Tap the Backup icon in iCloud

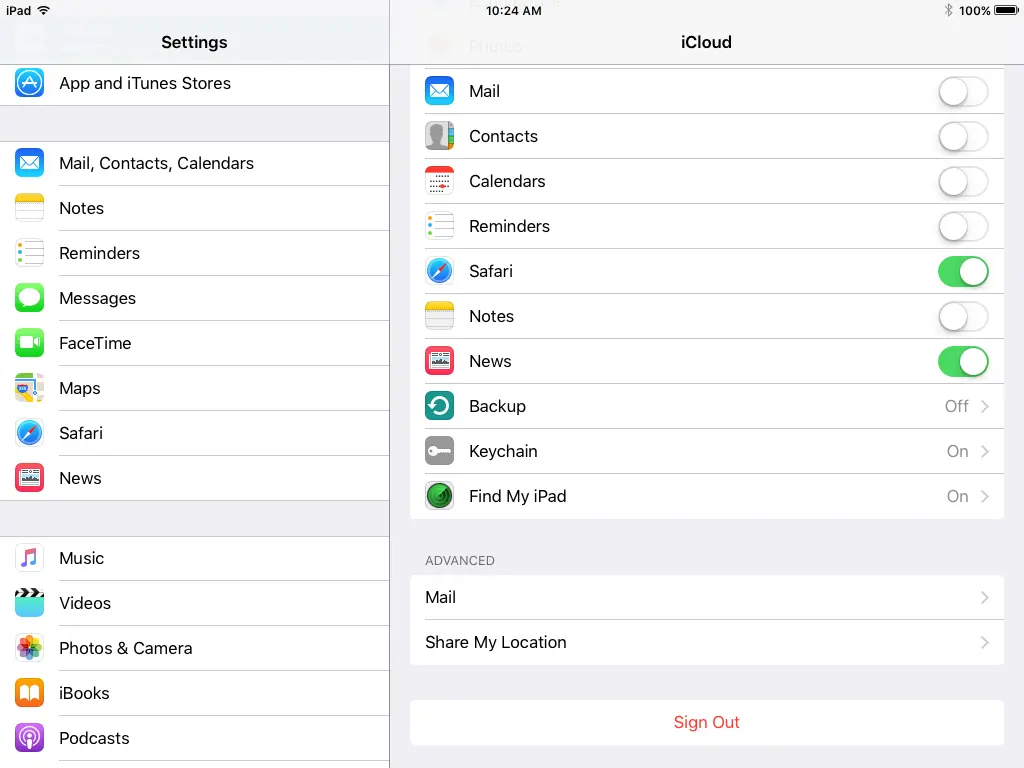pyautogui.click(x=440, y=406)
